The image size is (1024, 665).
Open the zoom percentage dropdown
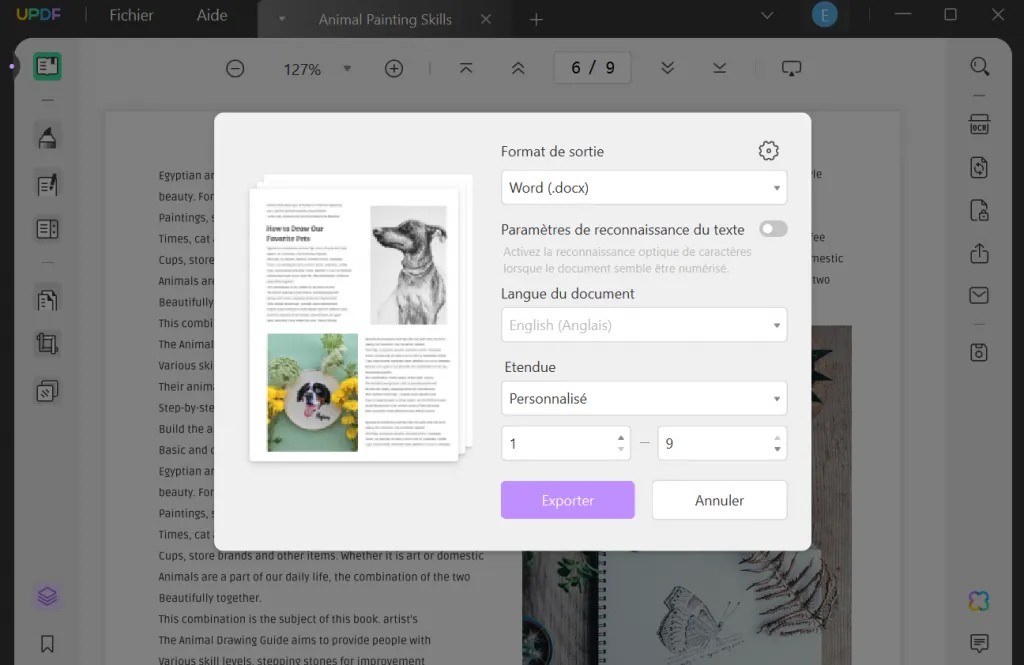coord(347,68)
